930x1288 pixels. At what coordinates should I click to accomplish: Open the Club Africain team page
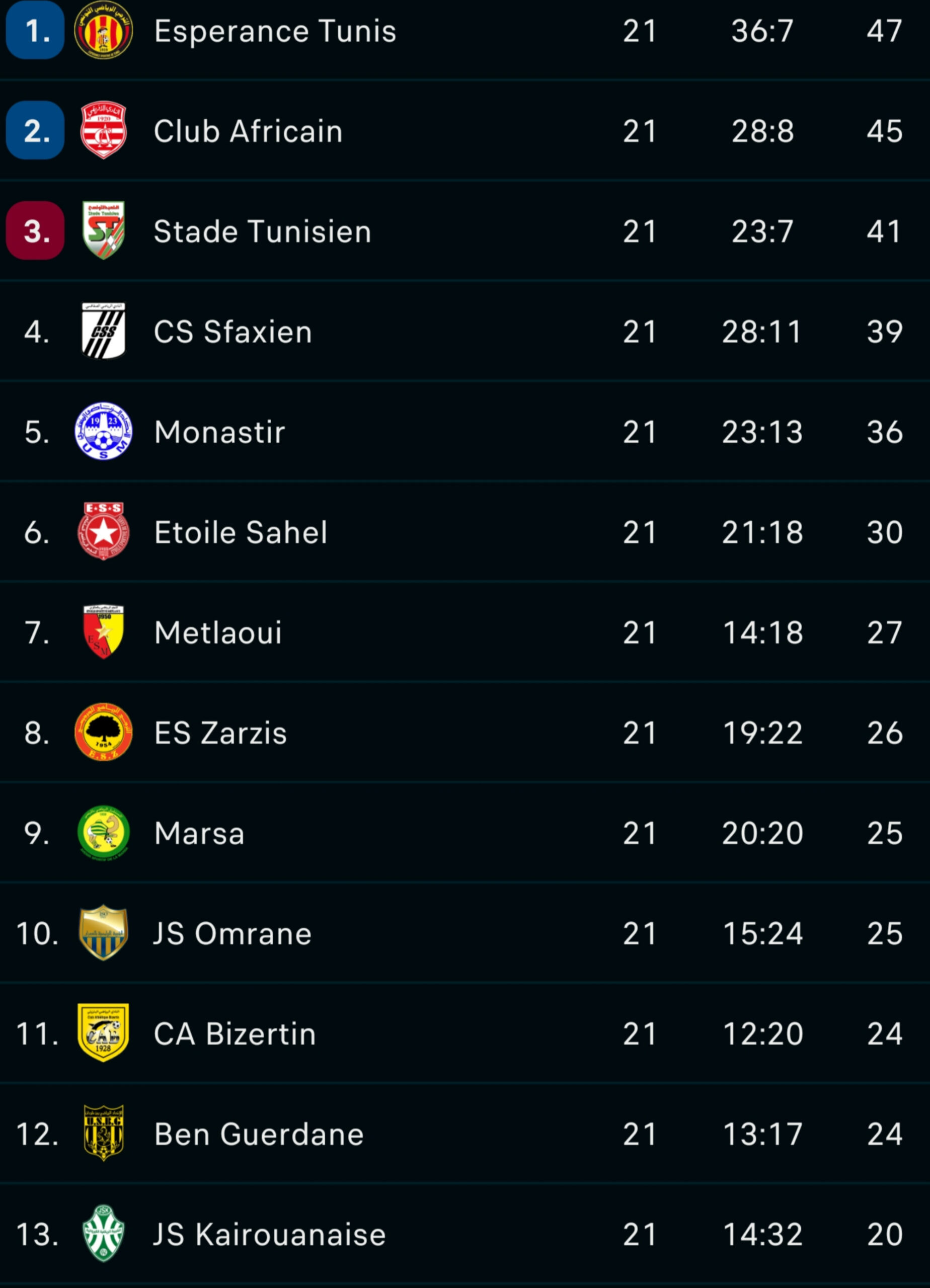point(248,132)
